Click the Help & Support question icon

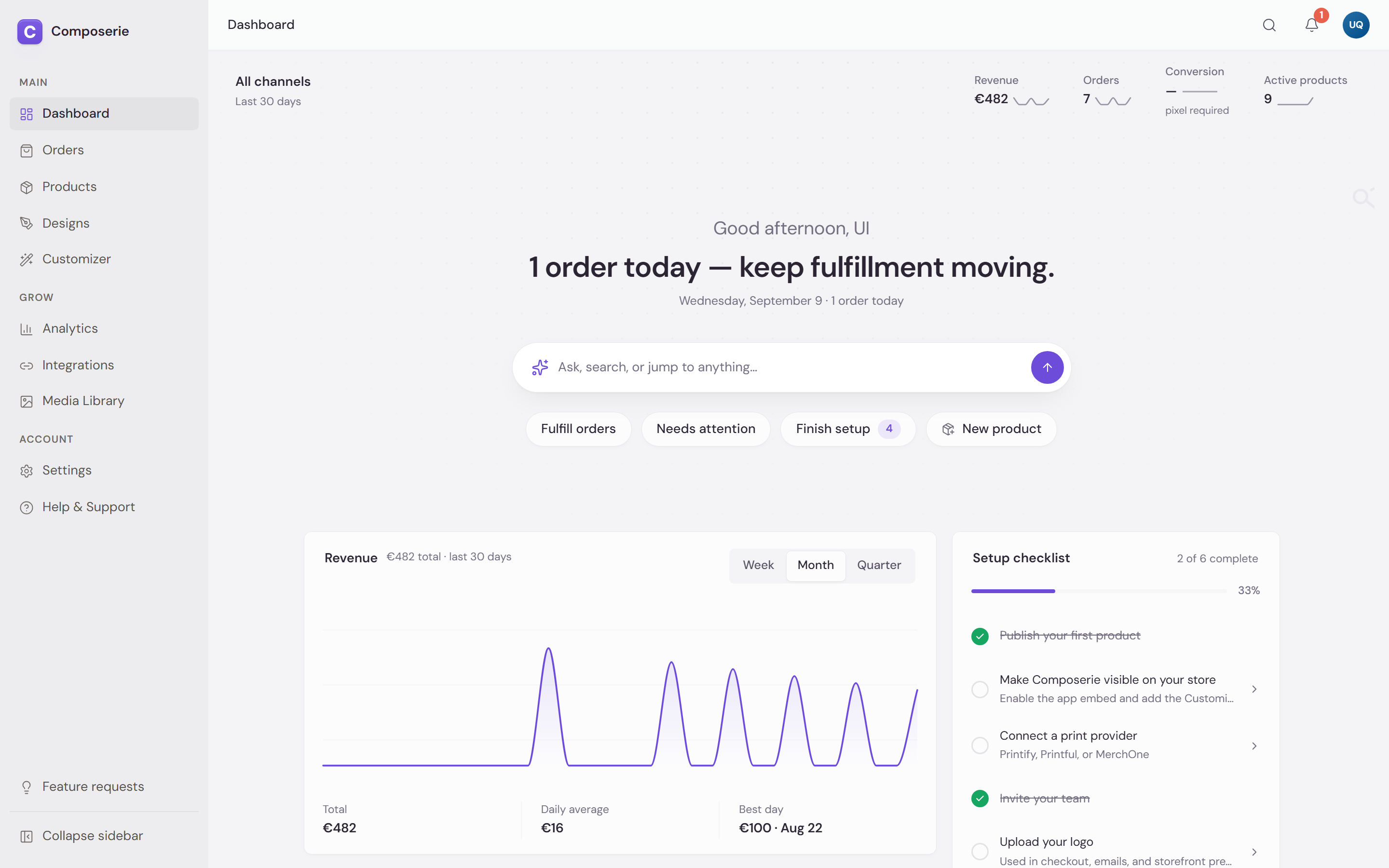[x=27, y=507]
